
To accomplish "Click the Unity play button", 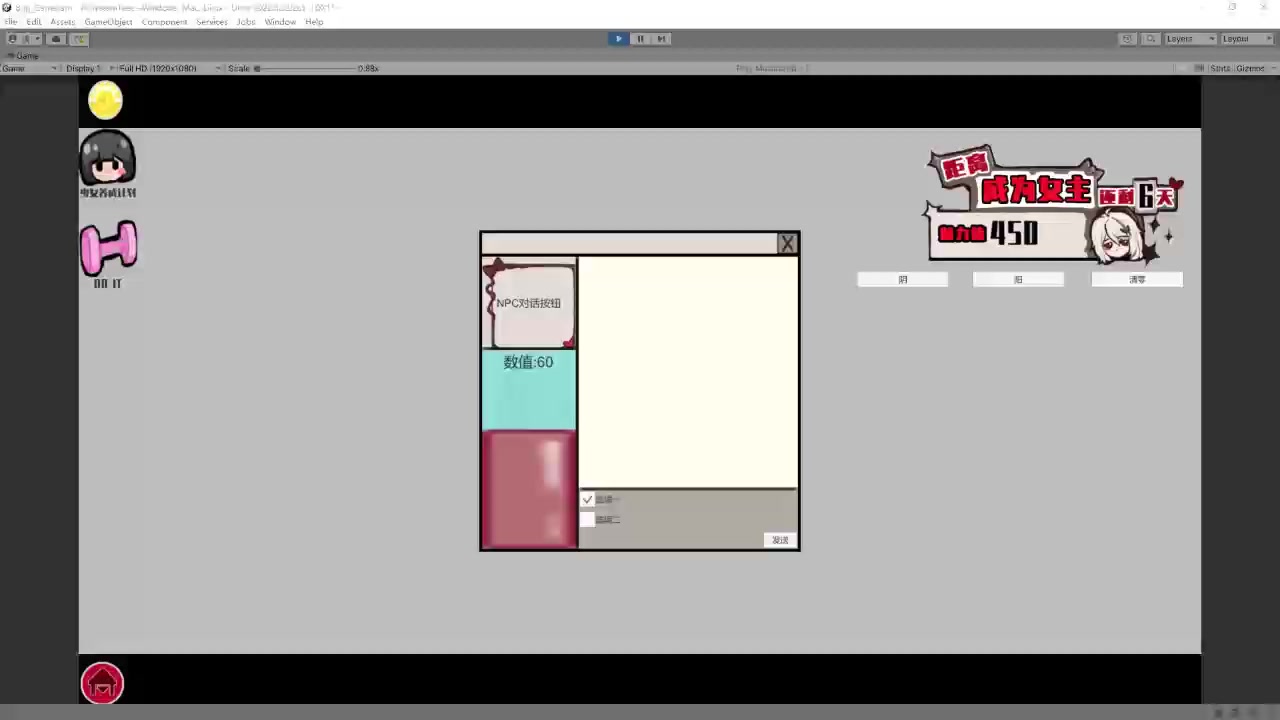I will tap(618, 39).
